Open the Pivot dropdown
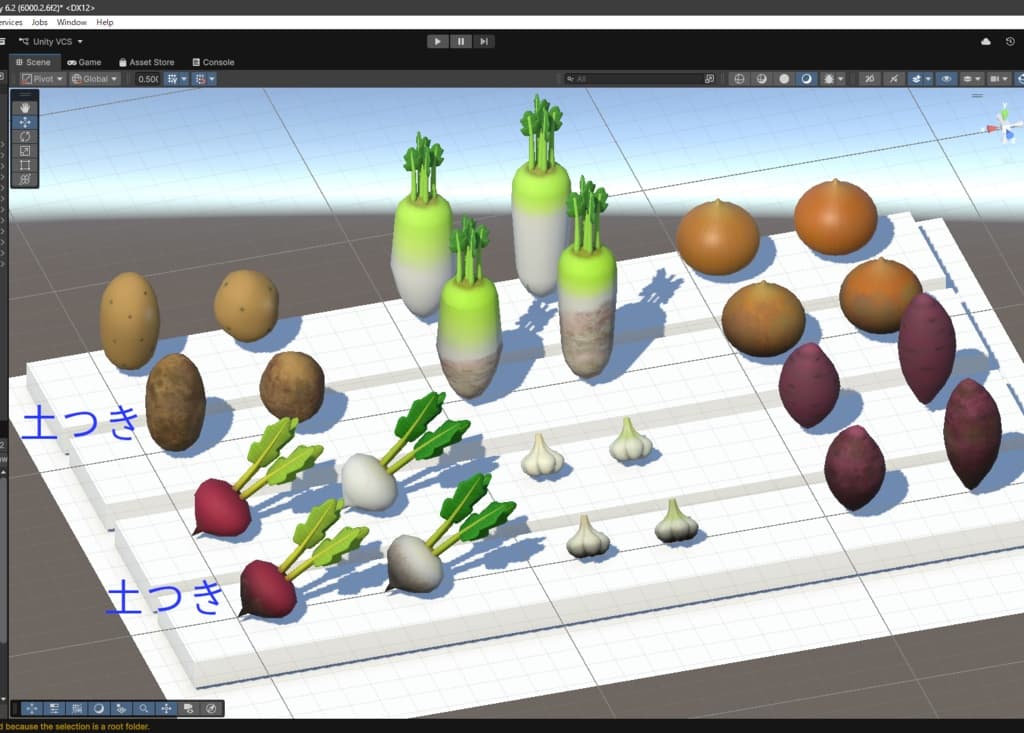This screenshot has width=1024, height=733. (x=42, y=79)
